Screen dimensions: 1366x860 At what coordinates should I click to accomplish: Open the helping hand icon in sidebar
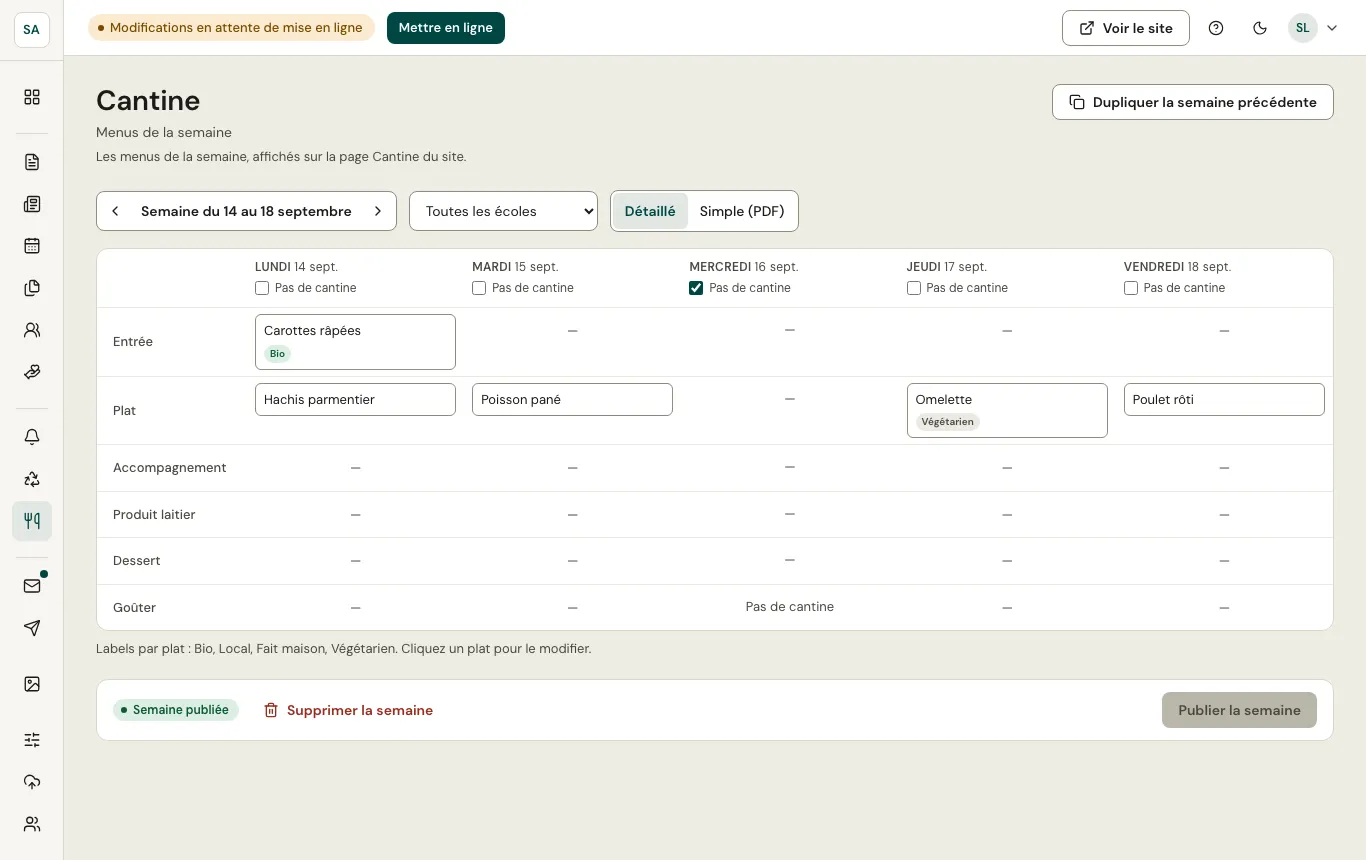click(x=32, y=372)
